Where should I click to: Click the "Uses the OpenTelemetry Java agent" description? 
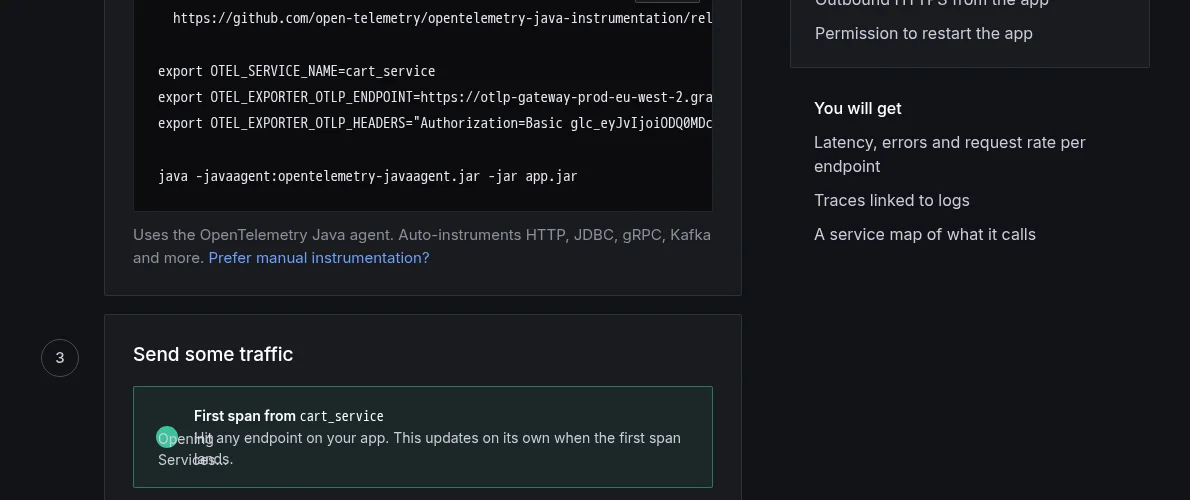click(422, 247)
